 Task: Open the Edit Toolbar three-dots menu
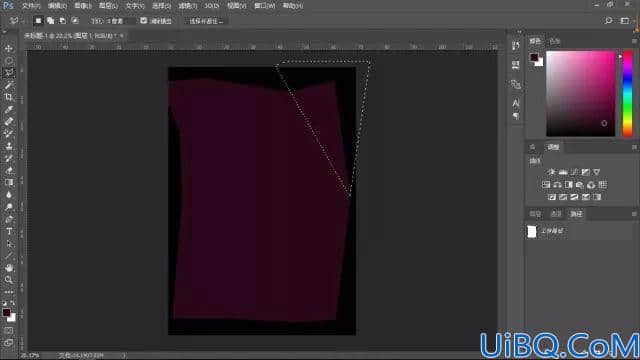(x=9, y=292)
